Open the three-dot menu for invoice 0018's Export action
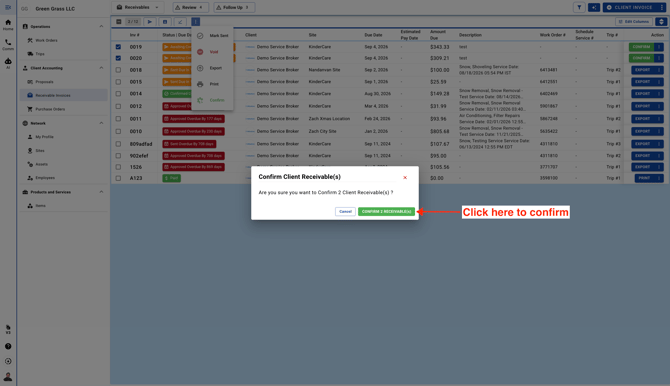670x386 pixels. tap(659, 70)
